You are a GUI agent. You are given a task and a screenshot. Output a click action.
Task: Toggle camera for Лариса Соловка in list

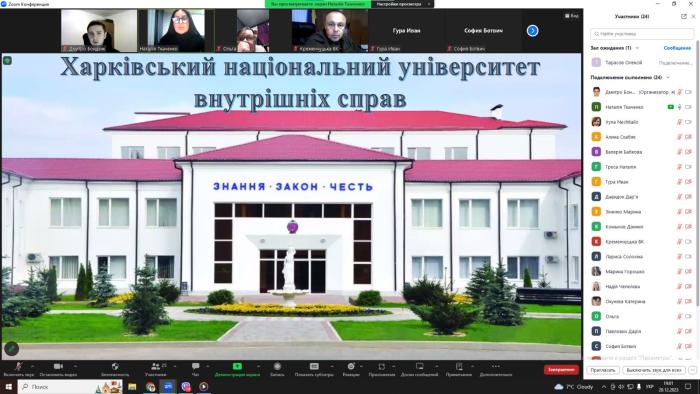688,257
